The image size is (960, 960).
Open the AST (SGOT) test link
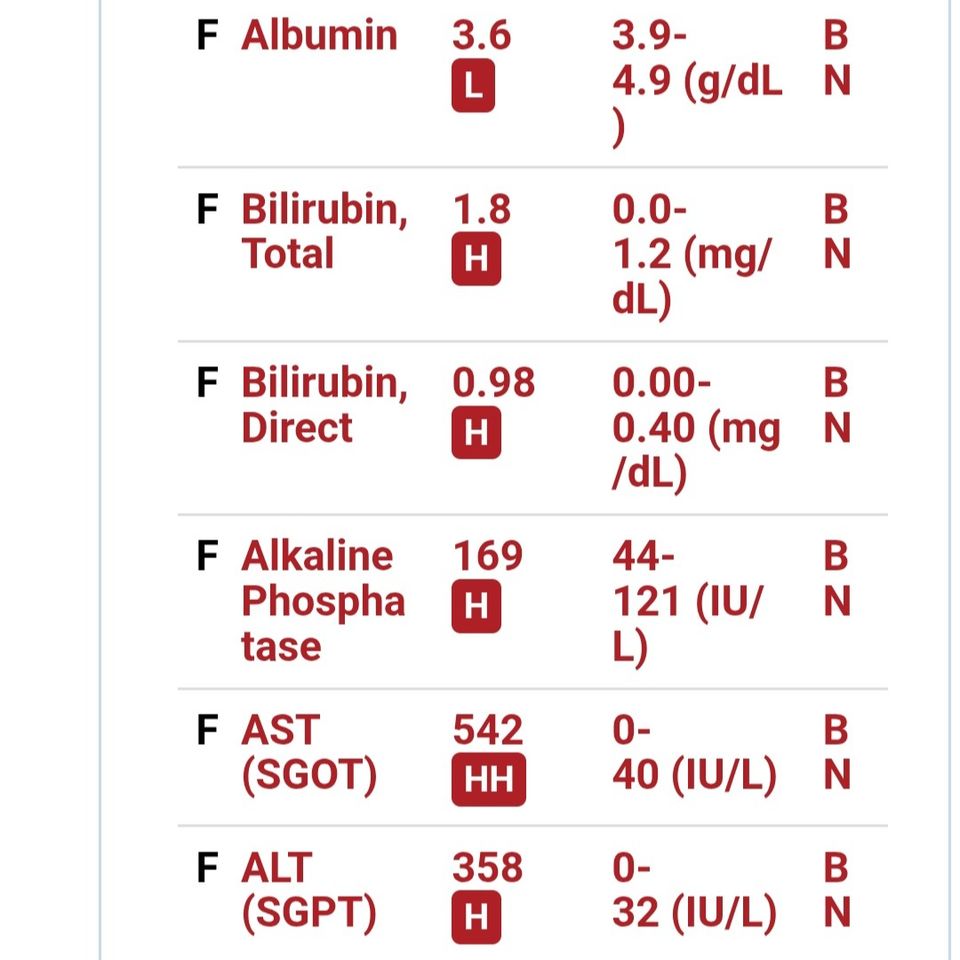click(309, 752)
